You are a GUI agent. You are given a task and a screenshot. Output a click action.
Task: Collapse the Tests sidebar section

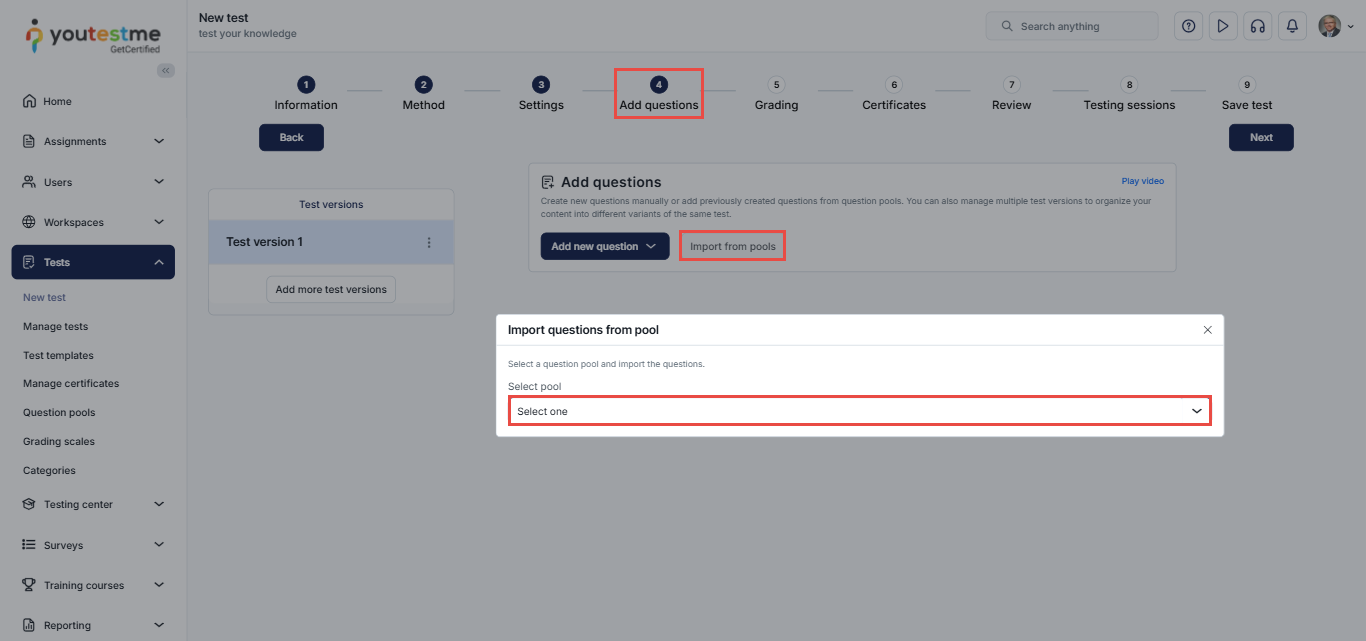[159, 262]
